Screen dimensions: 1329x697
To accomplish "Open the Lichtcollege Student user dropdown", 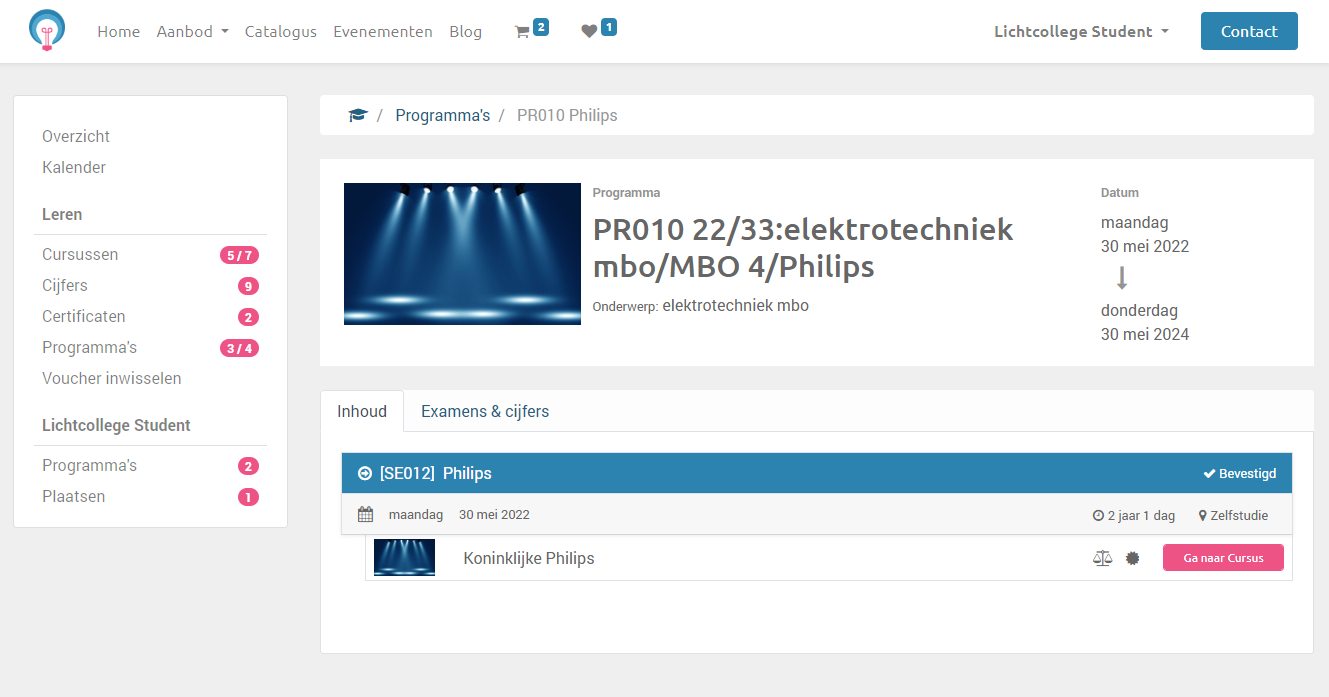I will click(x=1080, y=32).
